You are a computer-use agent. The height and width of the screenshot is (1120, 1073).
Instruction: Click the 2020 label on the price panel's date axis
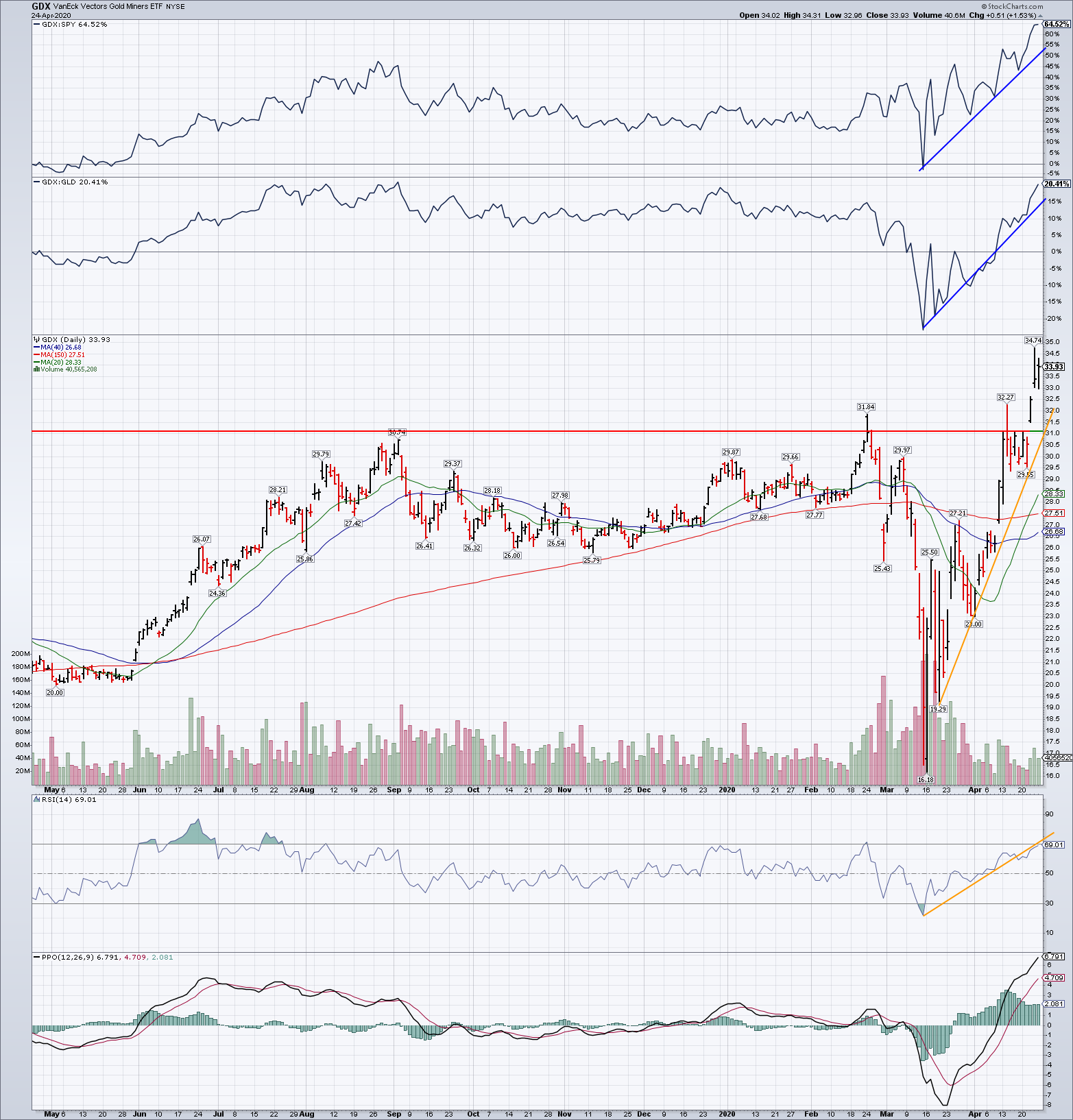tap(727, 790)
